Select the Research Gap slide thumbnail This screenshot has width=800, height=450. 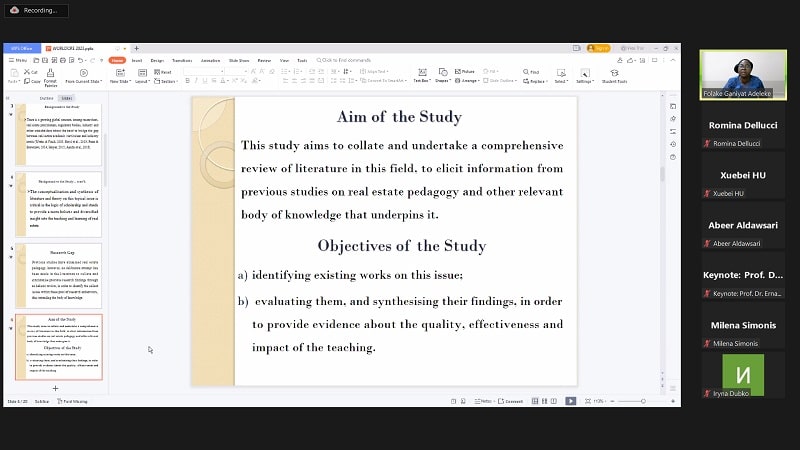click(58, 275)
